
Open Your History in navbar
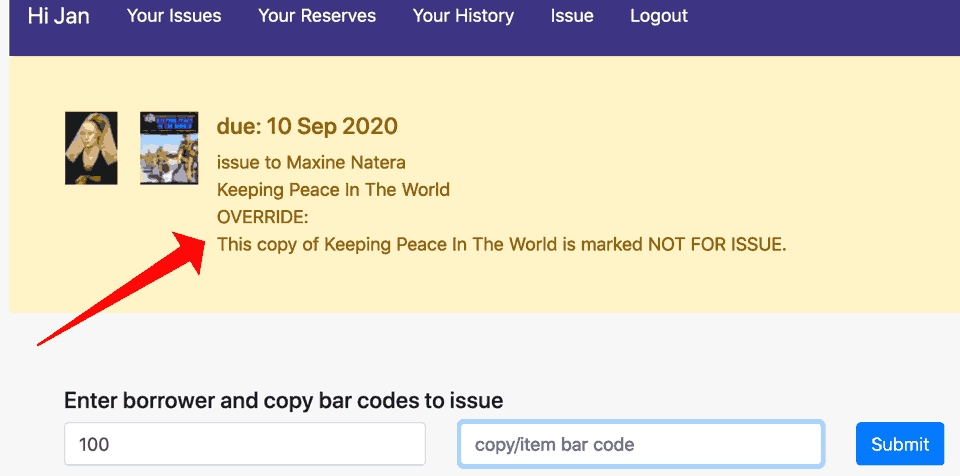[463, 16]
